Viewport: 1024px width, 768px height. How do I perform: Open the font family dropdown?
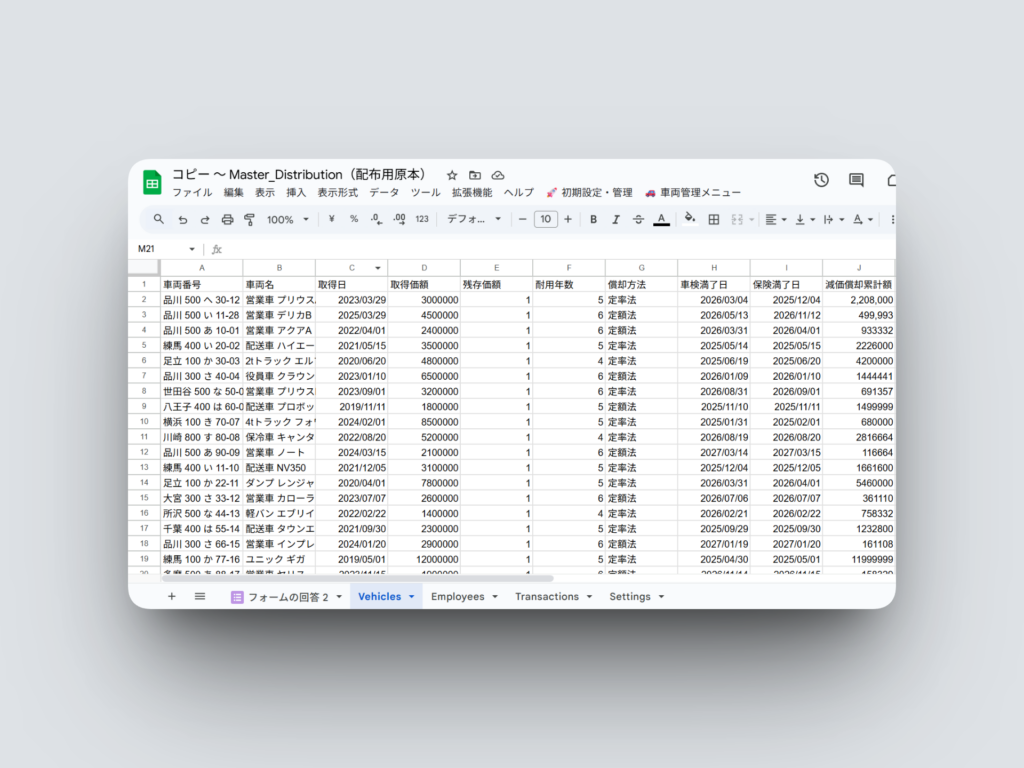click(x=474, y=219)
